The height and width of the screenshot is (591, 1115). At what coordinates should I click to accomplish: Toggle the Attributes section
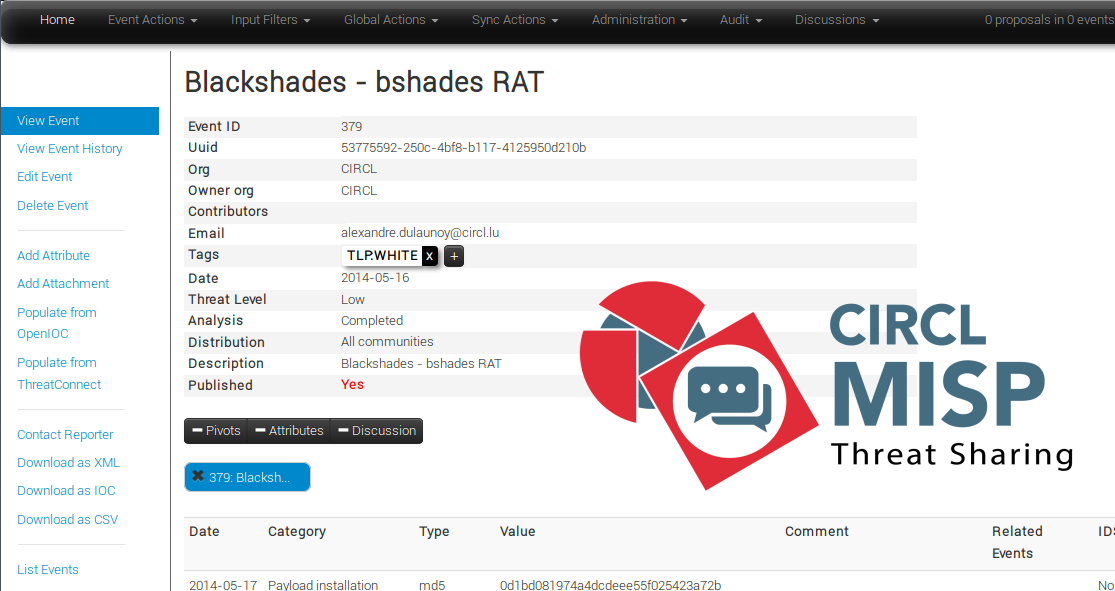[x=289, y=431]
